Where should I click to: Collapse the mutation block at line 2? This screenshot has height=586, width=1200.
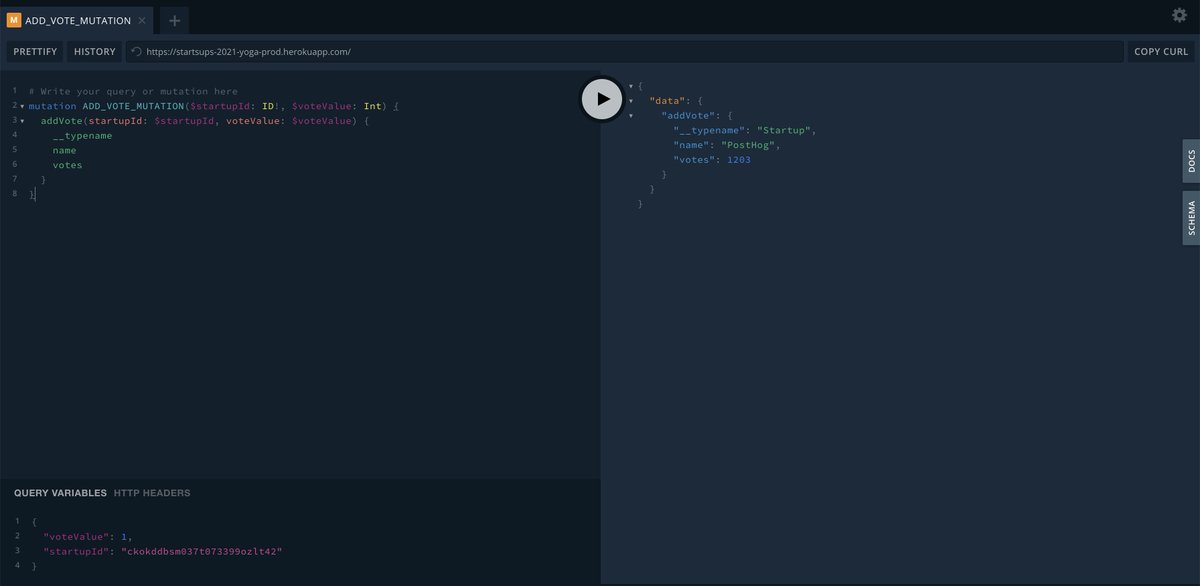pyautogui.click(x=22, y=106)
